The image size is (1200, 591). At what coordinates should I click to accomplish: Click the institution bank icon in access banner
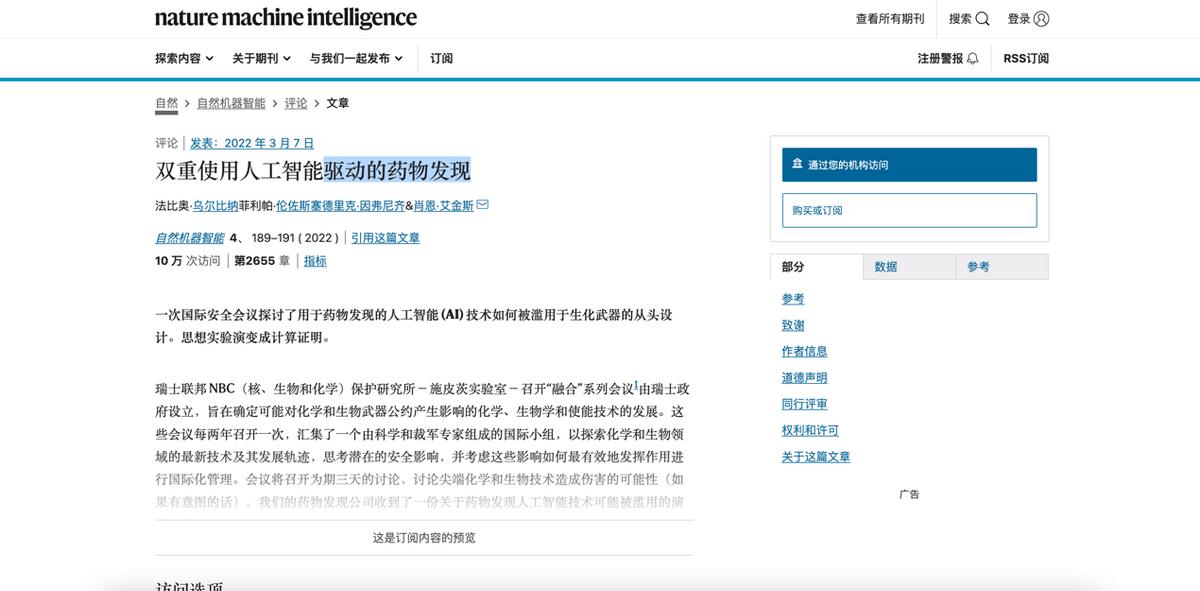(795, 163)
